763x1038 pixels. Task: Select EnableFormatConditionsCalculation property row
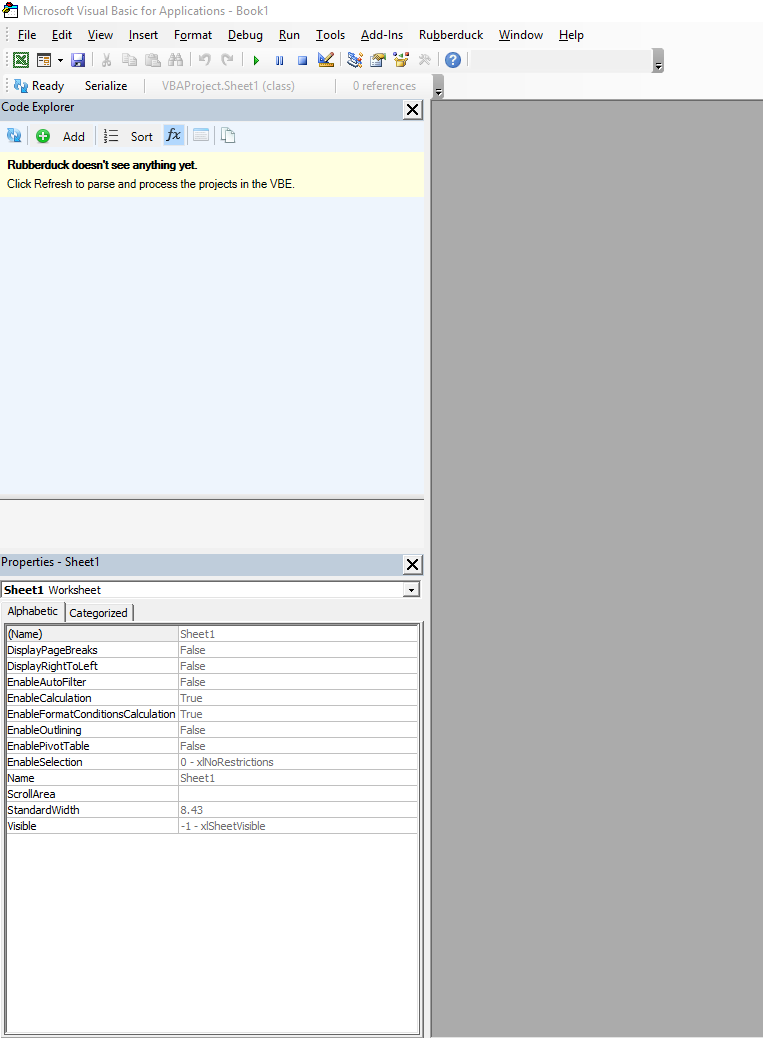[x=212, y=714]
